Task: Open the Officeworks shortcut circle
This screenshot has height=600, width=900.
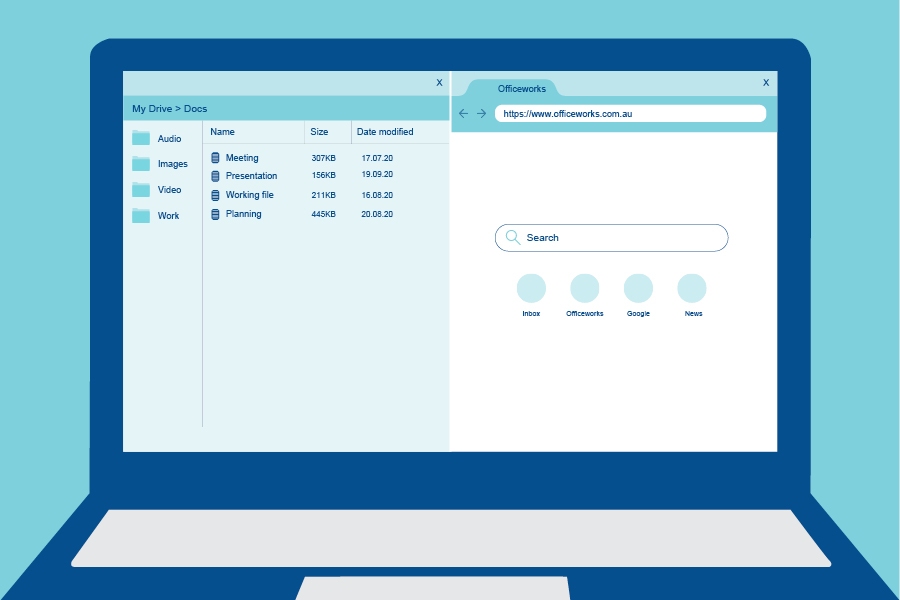Action: click(x=584, y=288)
